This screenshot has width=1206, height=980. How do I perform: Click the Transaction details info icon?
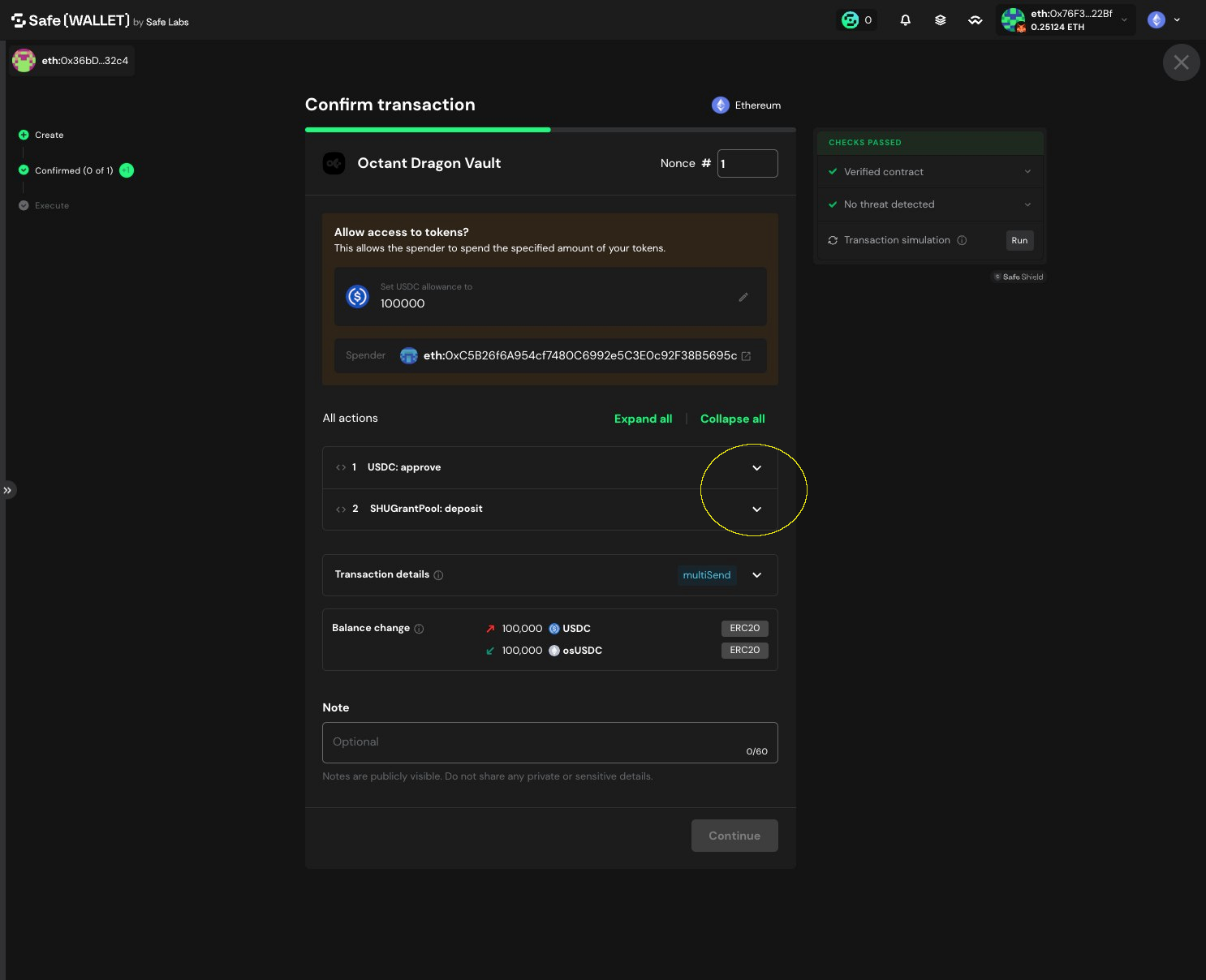point(438,575)
